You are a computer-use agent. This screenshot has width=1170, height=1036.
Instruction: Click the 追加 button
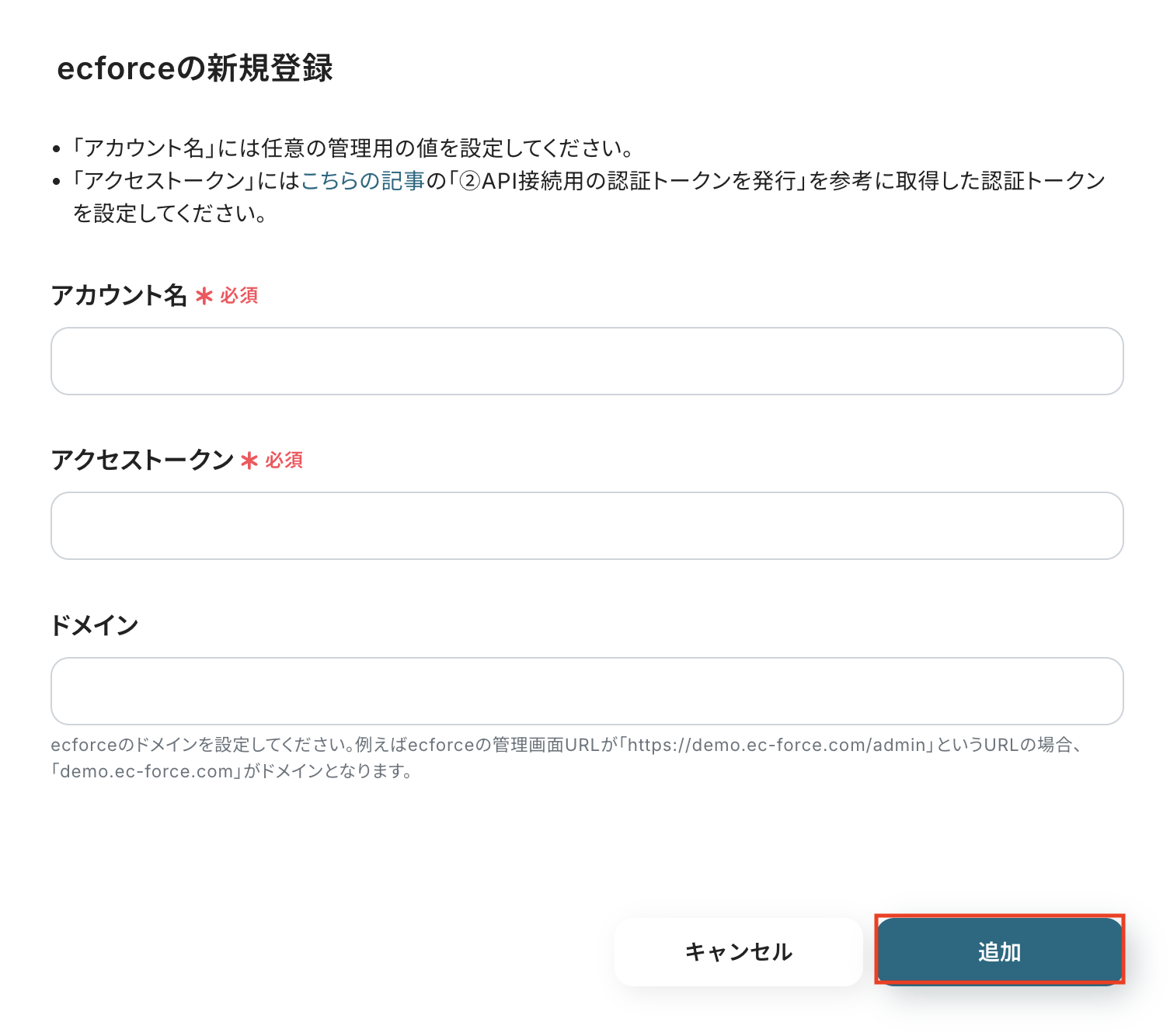click(x=999, y=951)
